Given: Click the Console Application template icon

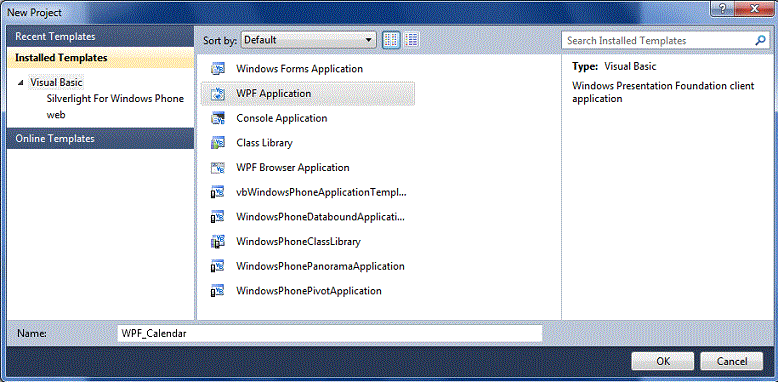Looking at the screenshot, I should click(x=218, y=119).
